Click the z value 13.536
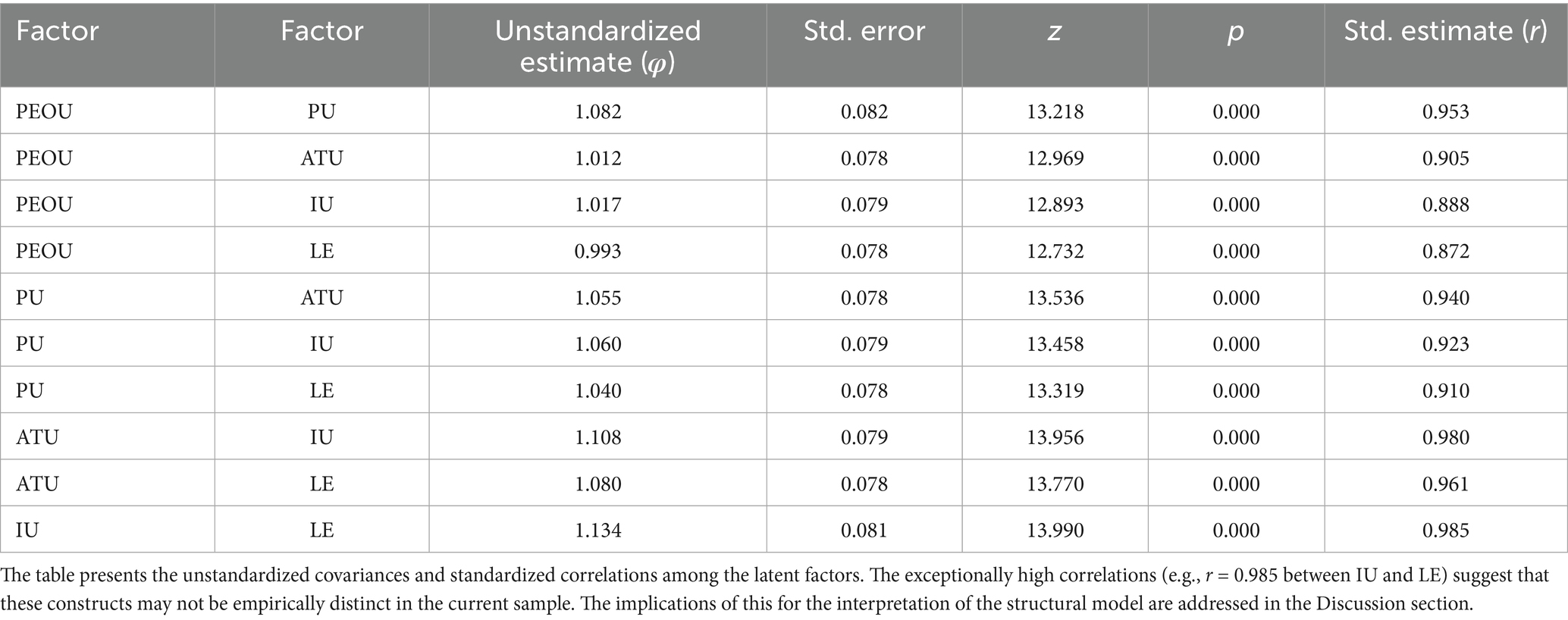Screen dimensions: 1568x620 [1055, 298]
